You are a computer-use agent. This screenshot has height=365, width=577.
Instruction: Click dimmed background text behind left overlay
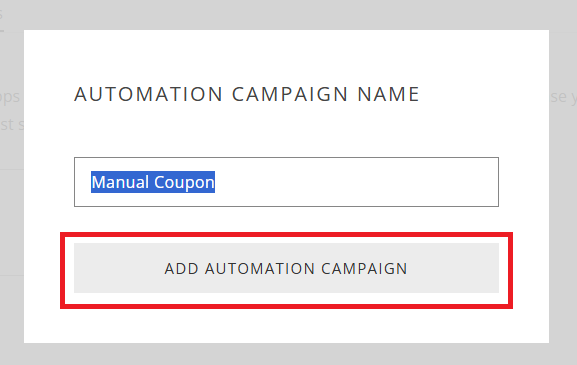point(10,97)
